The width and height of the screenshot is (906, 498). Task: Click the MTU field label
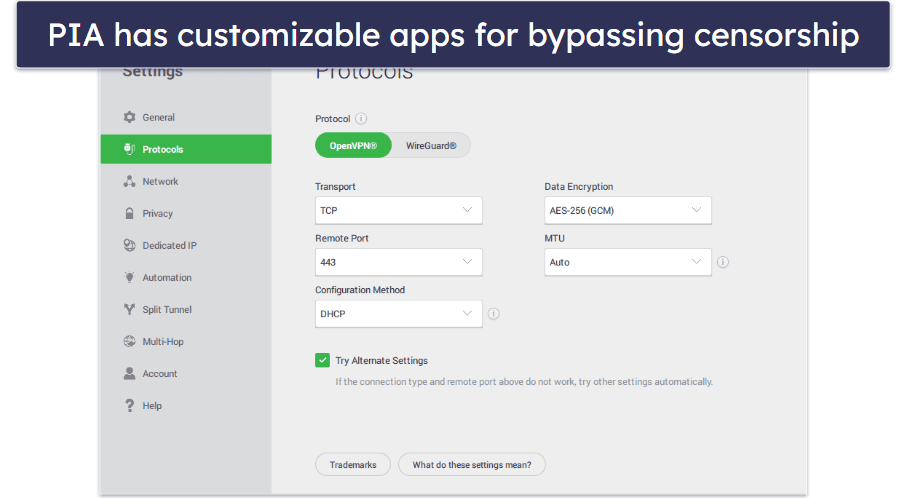tap(554, 238)
